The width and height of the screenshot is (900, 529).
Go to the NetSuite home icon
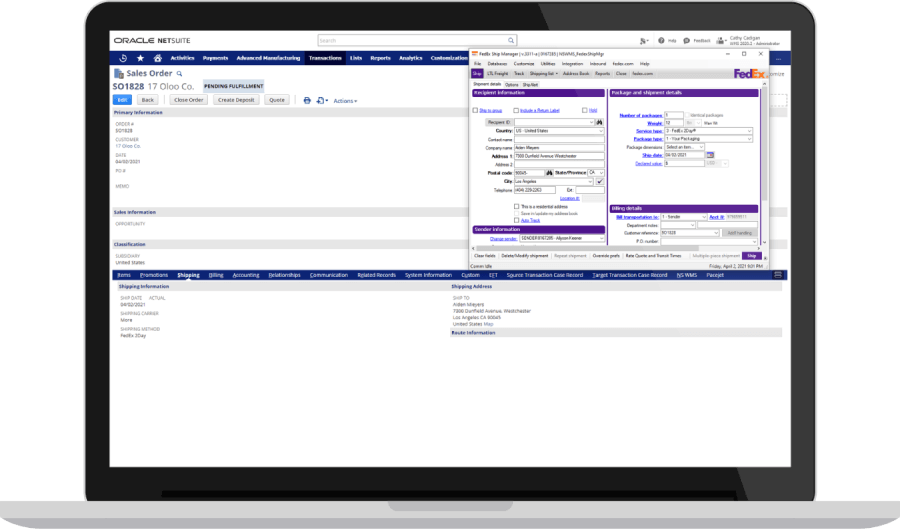157,58
